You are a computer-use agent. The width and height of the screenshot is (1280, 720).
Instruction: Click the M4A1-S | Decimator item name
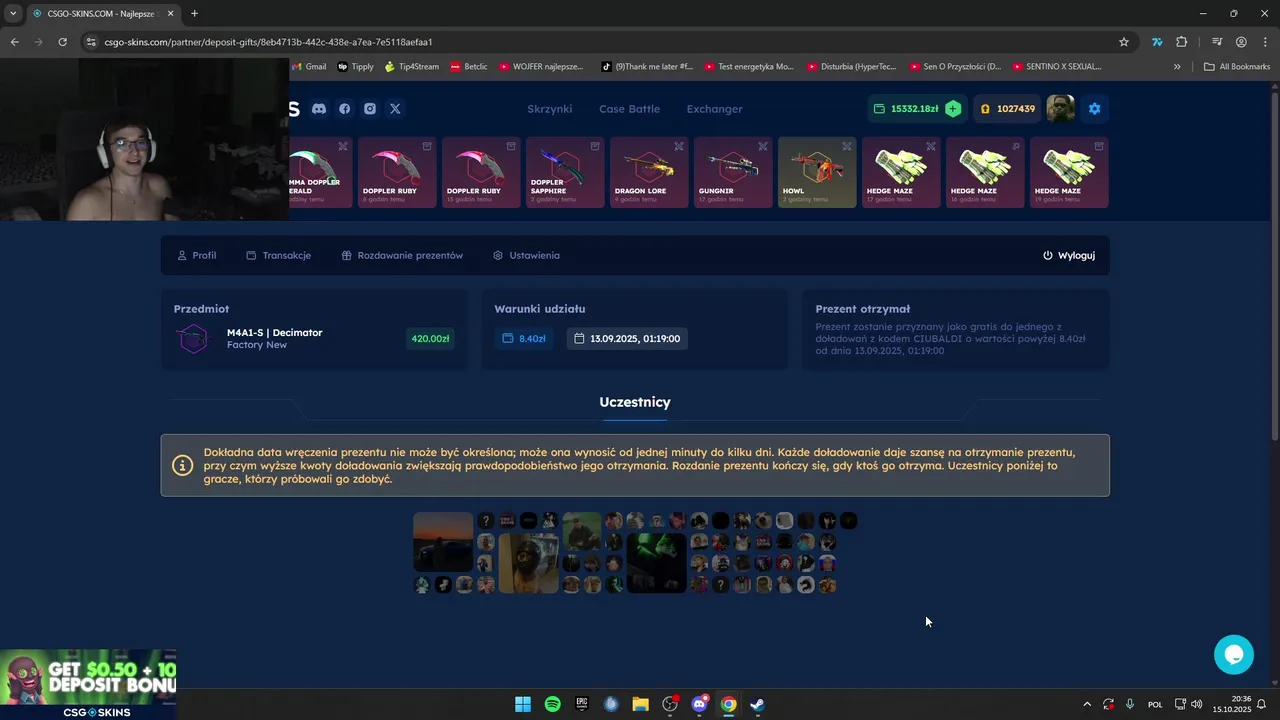tap(274, 332)
